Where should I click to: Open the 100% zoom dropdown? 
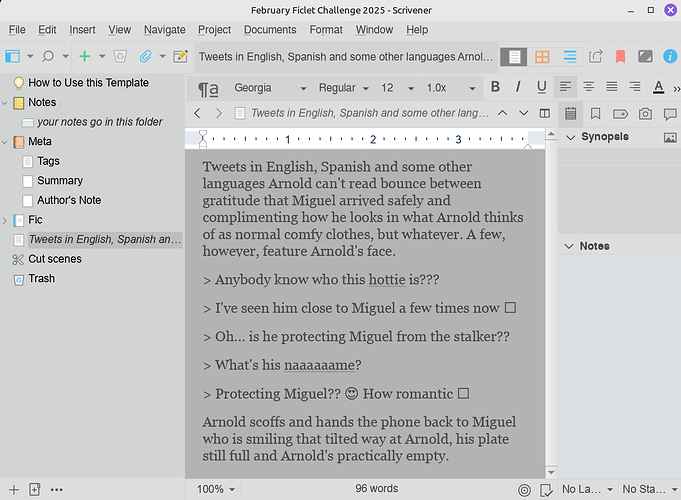216,490
